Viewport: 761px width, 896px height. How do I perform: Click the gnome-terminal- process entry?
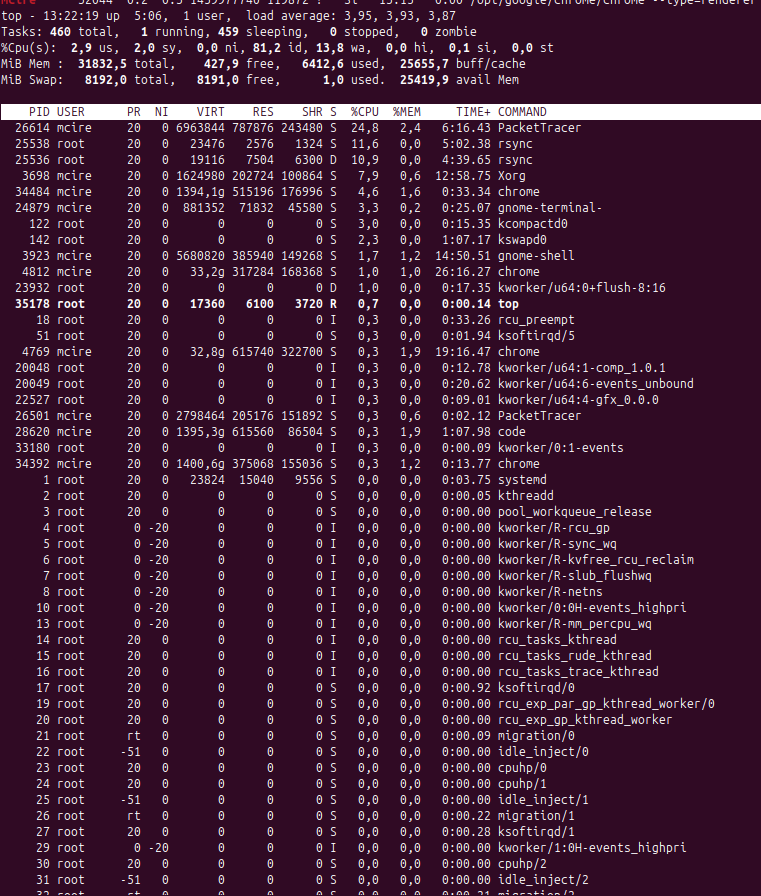(x=549, y=208)
